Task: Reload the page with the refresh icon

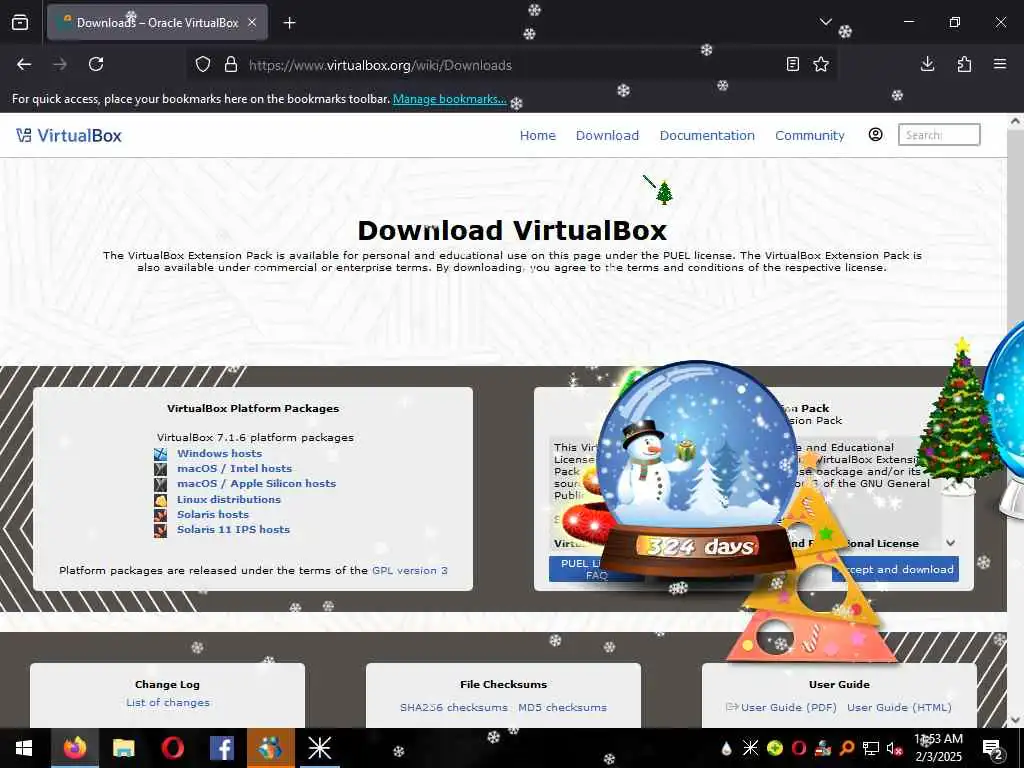Action: click(x=96, y=64)
